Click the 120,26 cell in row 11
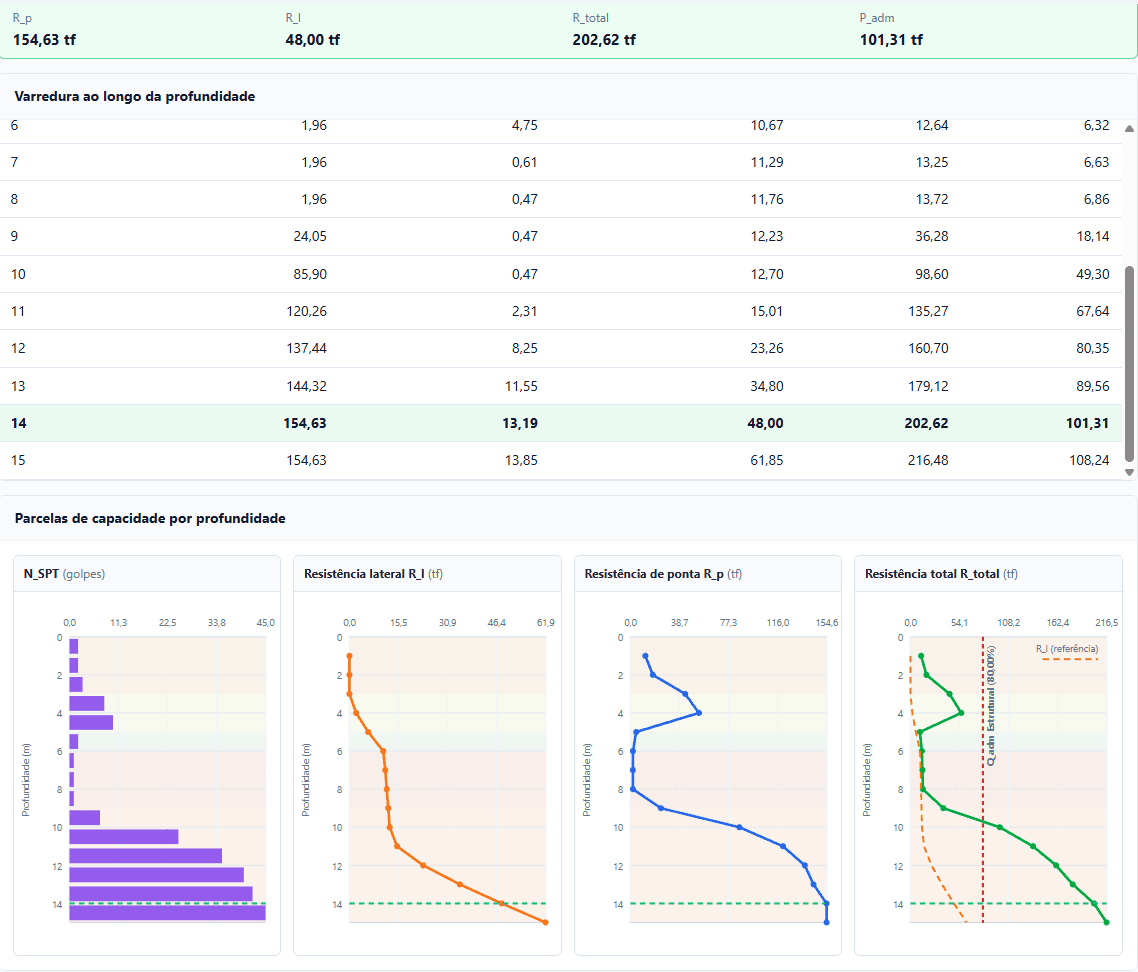Screen dimensions: 1138x972 point(307,311)
